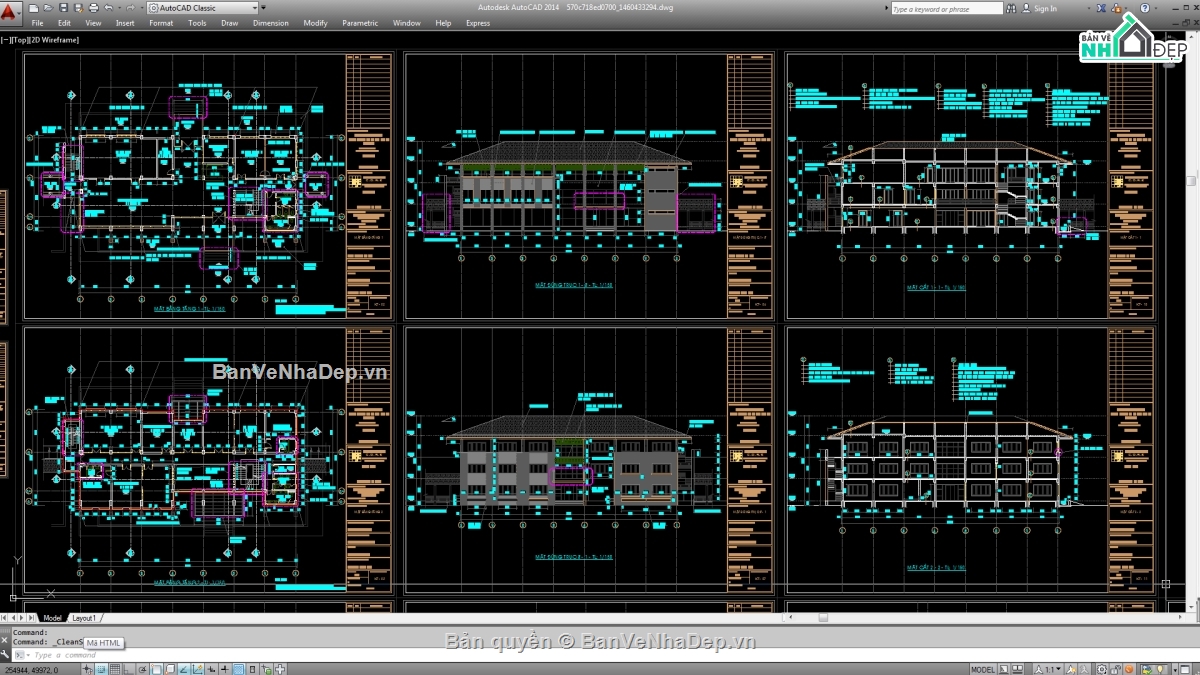The width and height of the screenshot is (1200, 675).
Task: Click the Open file icon
Action: (48, 8)
